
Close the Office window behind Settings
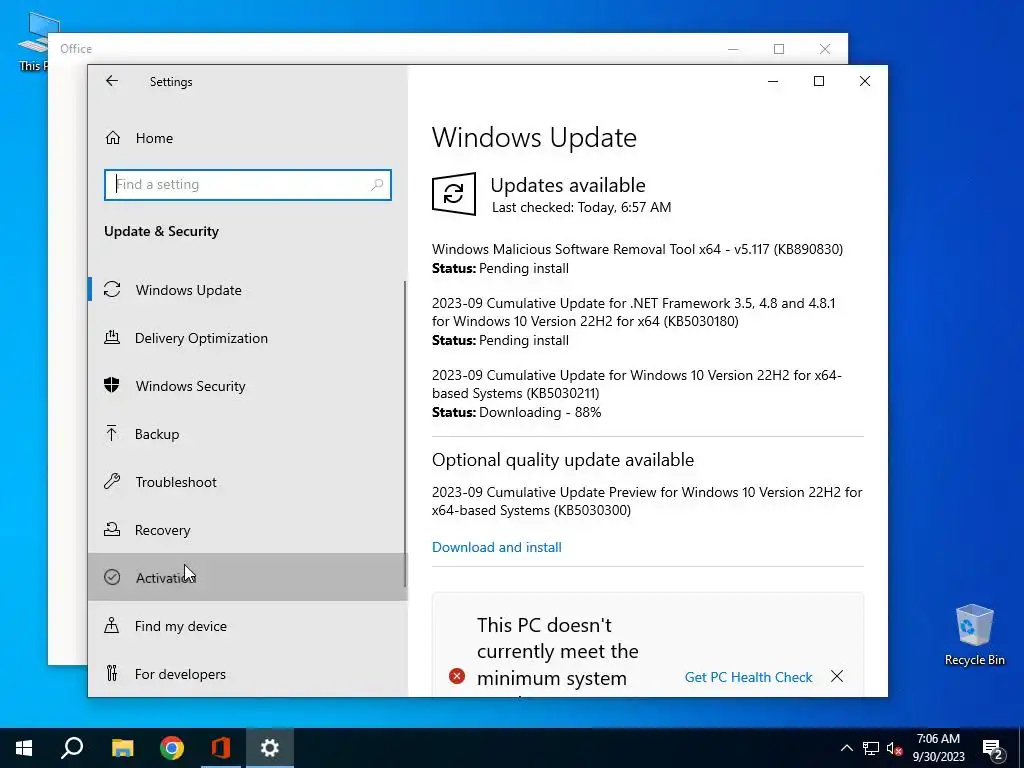click(825, 49)
